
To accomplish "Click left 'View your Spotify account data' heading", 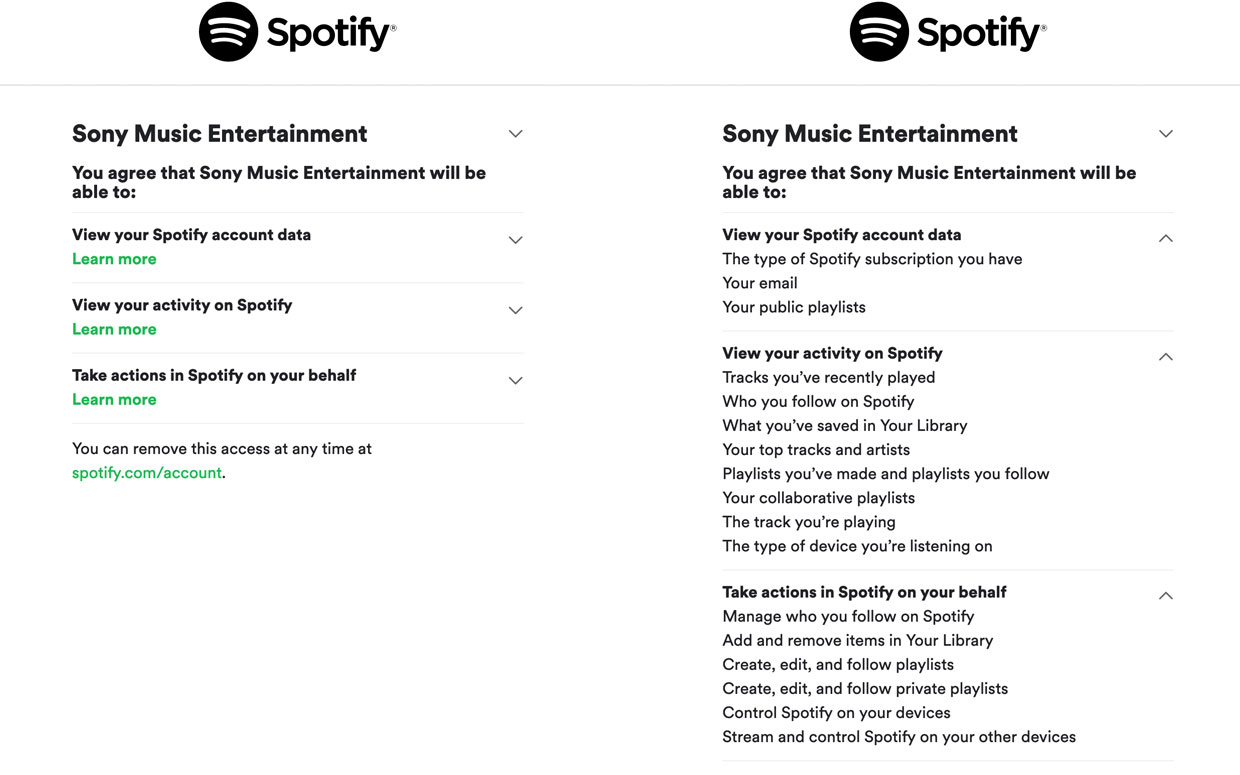I will click(191, 235).
